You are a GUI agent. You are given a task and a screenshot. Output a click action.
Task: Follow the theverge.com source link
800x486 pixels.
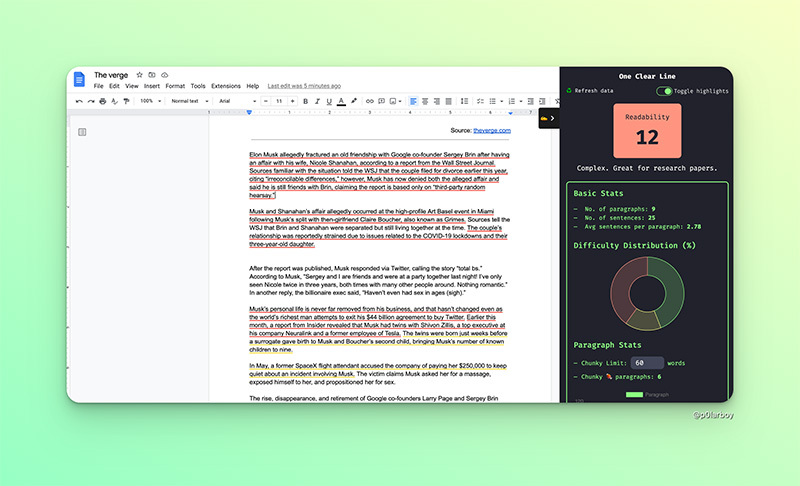tap(492, 131)
